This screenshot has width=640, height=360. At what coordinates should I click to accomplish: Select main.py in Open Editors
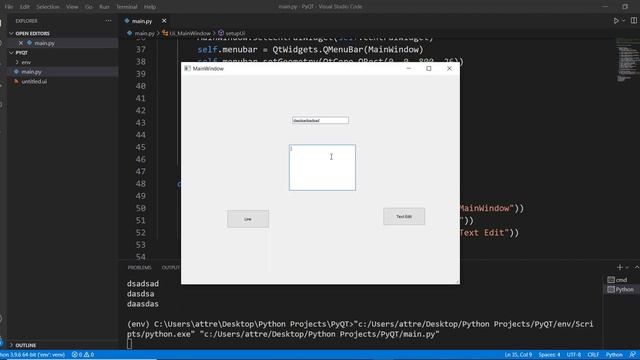coord(44,43)
